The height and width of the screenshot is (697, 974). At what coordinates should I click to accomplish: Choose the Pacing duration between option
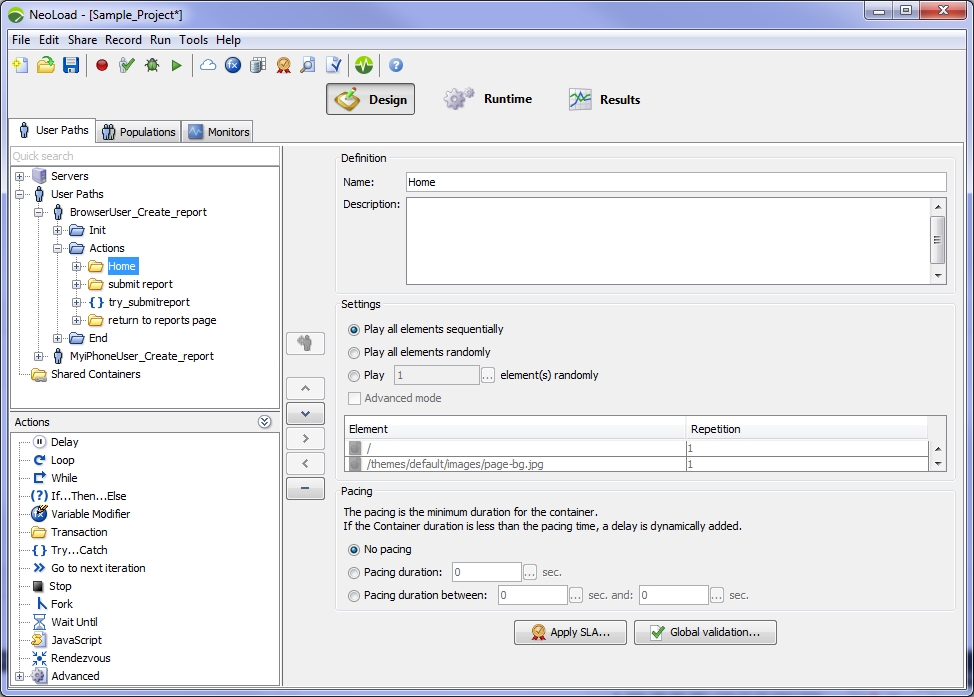pos(354,595)
